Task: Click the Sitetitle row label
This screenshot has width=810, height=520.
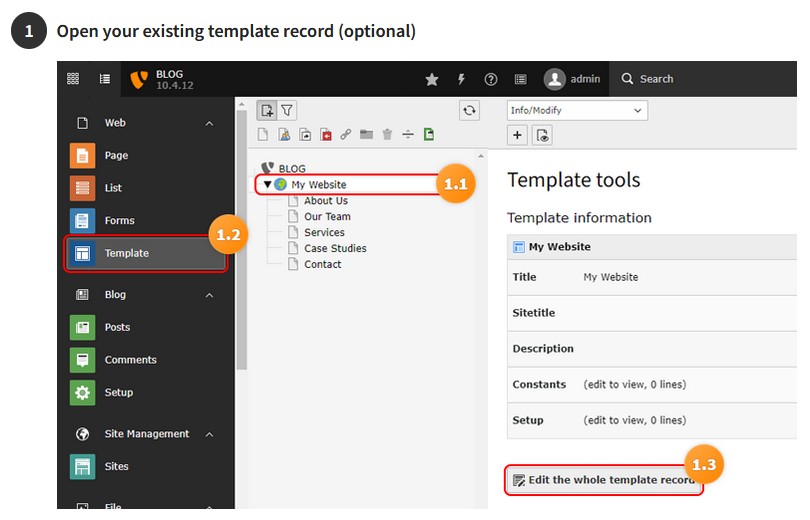Action: pos(534,313)
